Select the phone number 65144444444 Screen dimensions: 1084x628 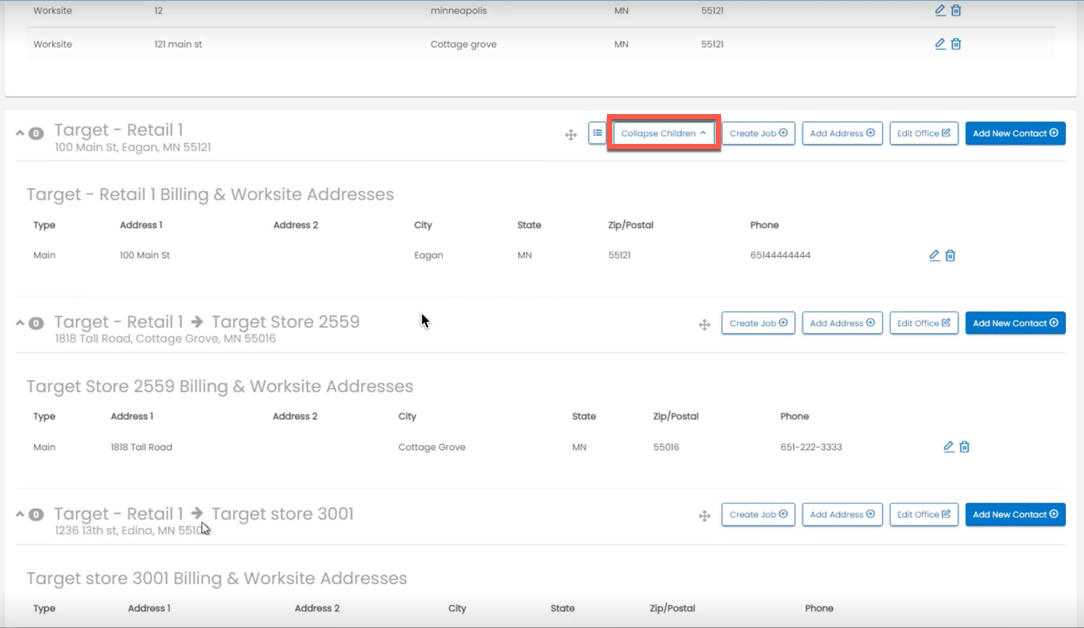[780, 255]
